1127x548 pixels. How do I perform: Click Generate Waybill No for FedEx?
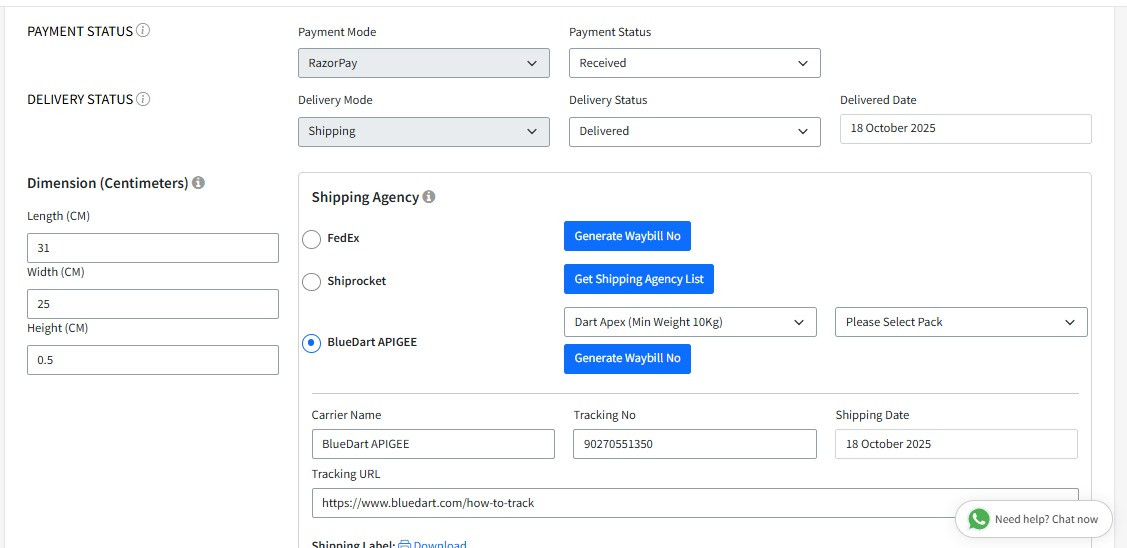point(627,236)
